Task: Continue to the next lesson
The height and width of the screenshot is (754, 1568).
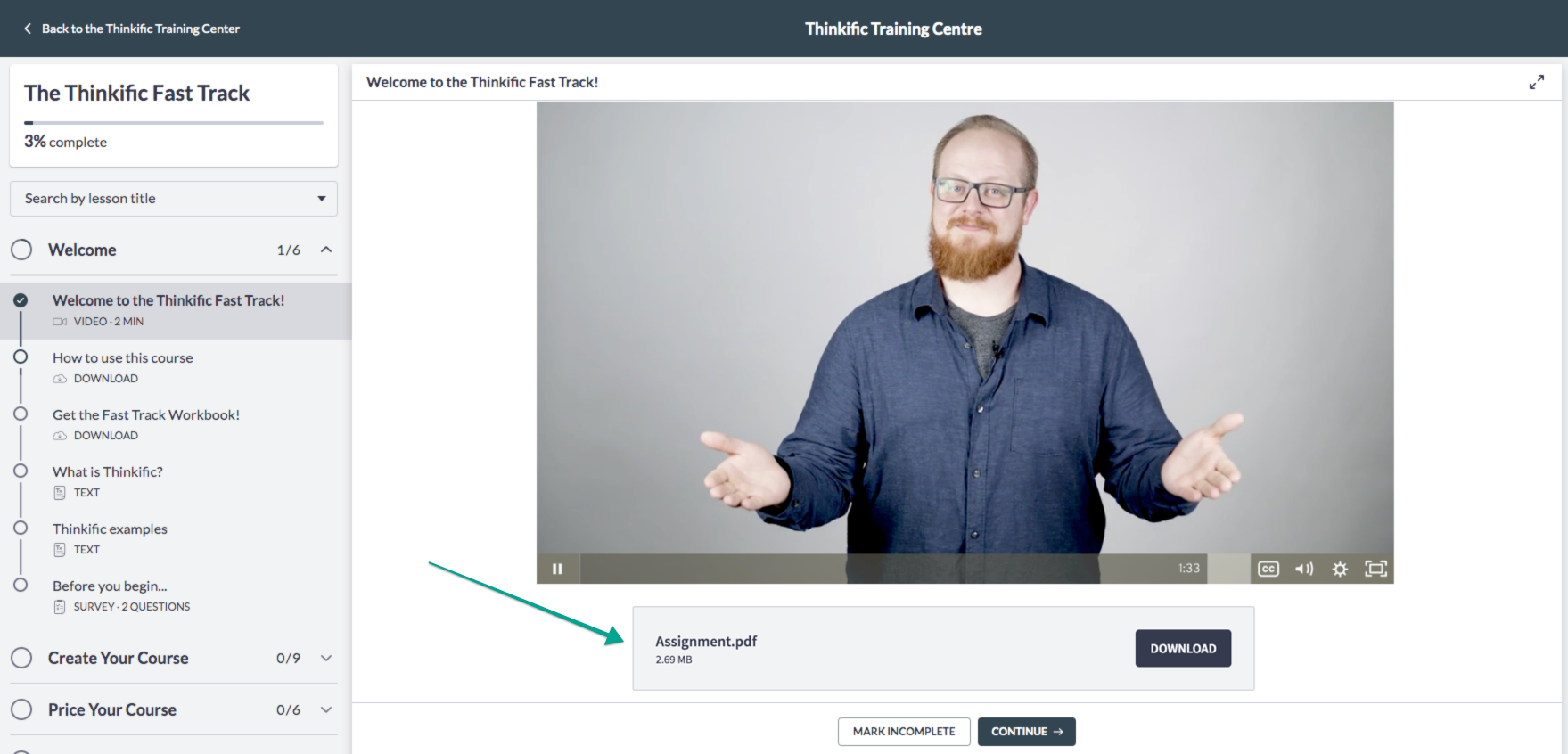Action: pos(1027,732)
